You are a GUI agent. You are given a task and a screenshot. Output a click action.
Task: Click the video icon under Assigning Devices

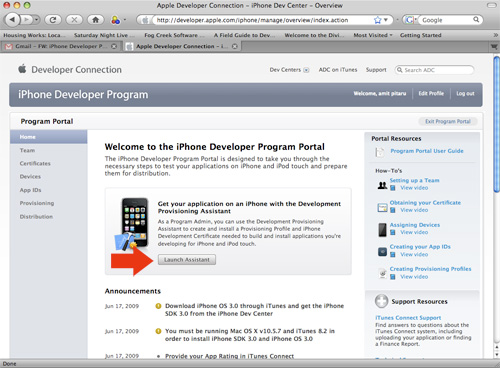click(x=393, y=232)
